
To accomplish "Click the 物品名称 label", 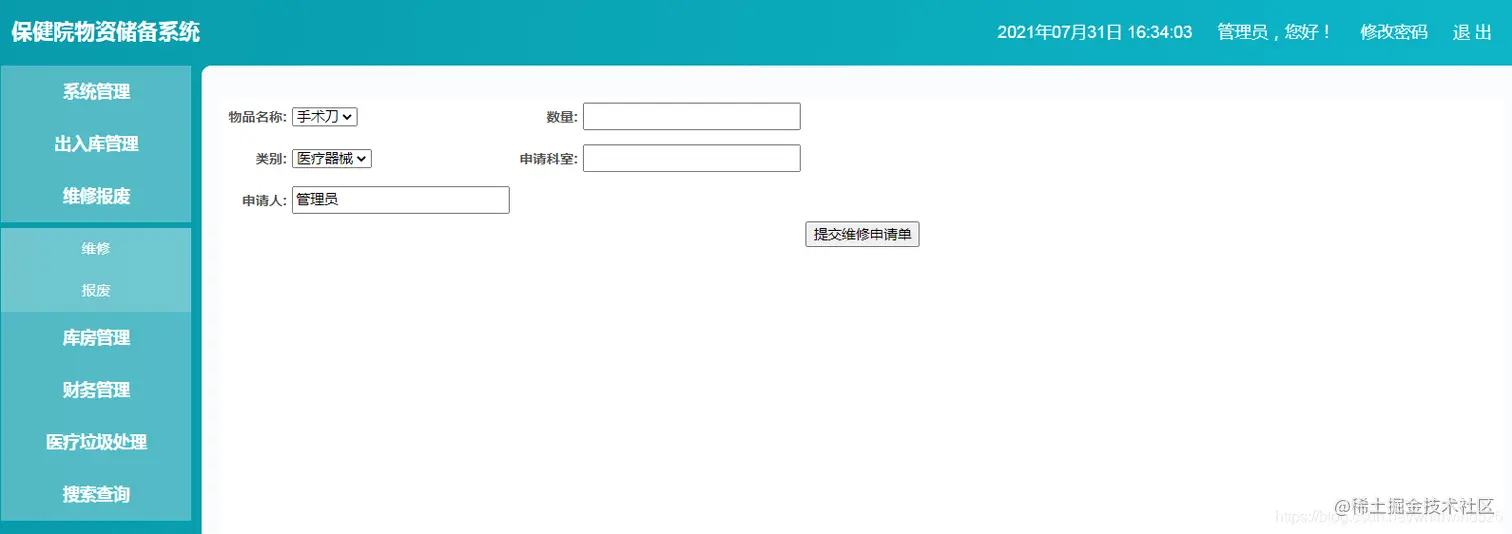I will click(258, 117).
